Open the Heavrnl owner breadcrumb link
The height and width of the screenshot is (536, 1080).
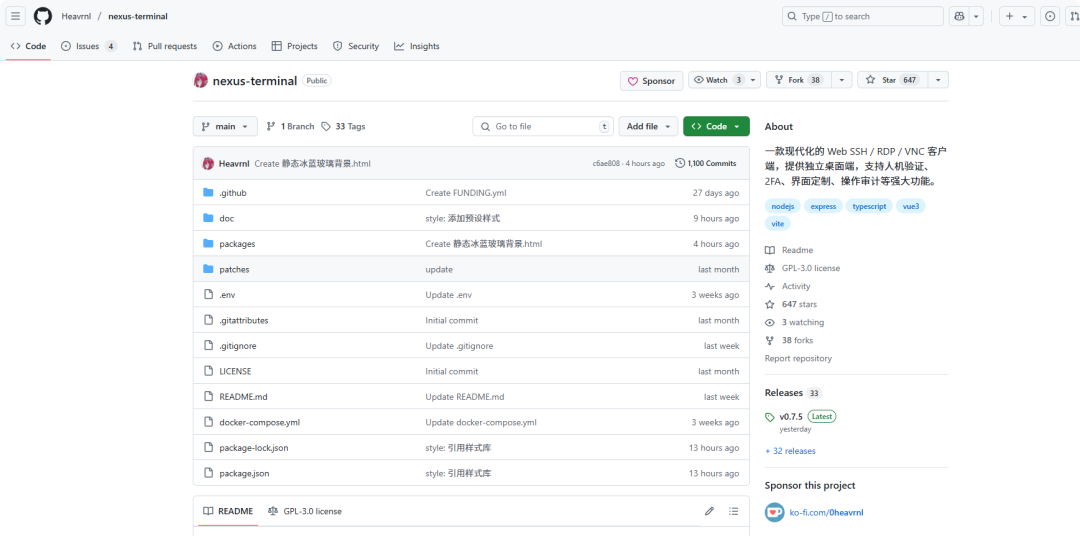[76, 17]
